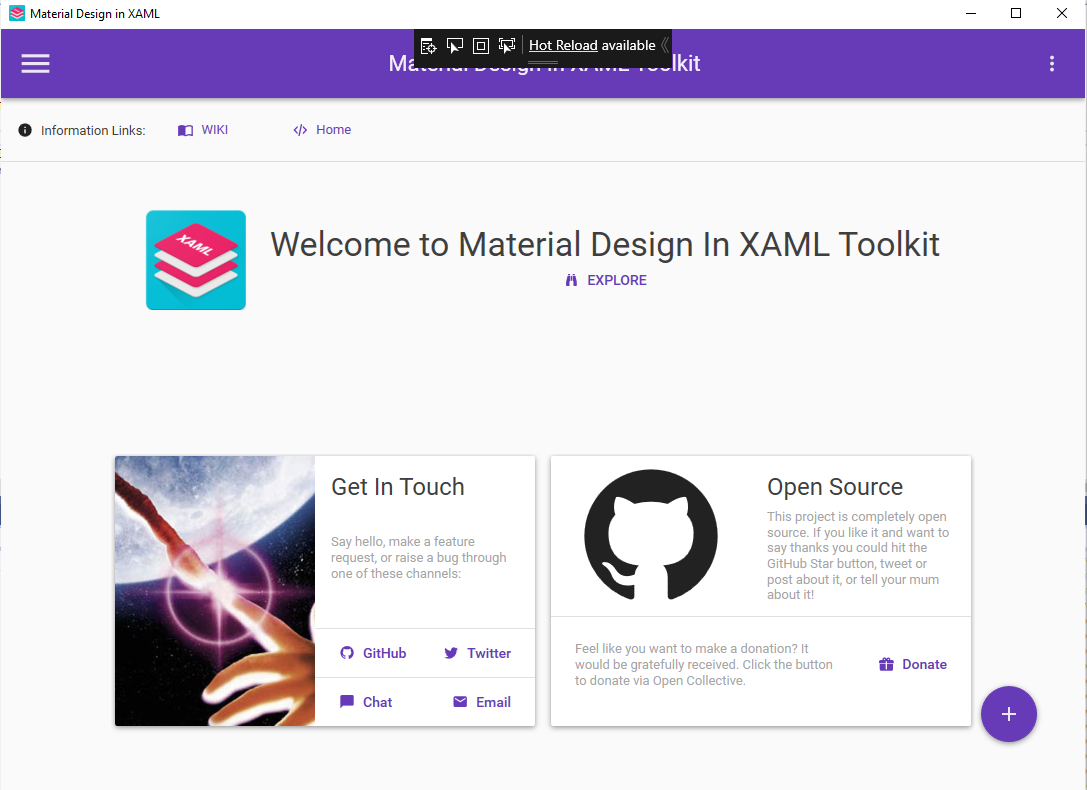Click the large GitHub logo in Open Source card

tap(651, 535)
